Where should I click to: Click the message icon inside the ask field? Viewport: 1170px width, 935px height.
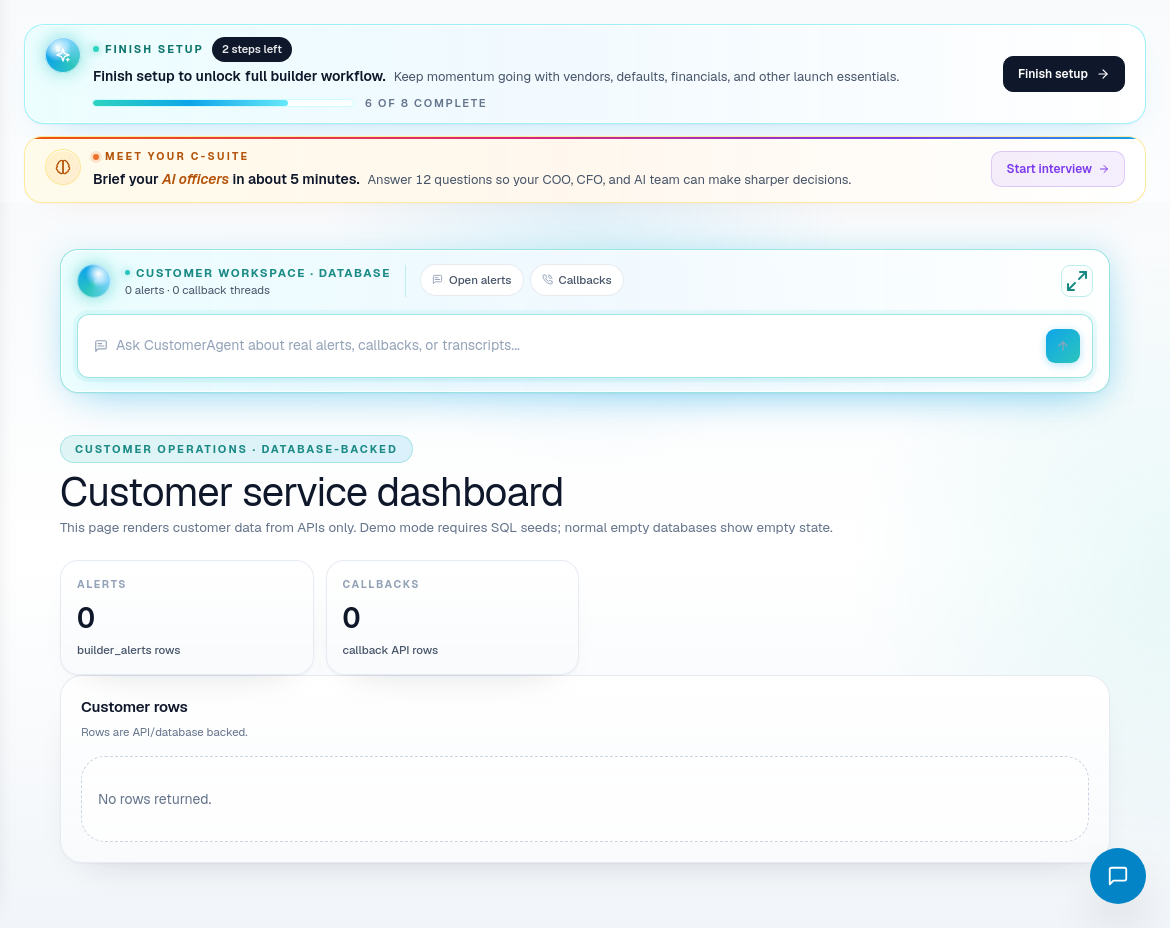coord(101,345)
